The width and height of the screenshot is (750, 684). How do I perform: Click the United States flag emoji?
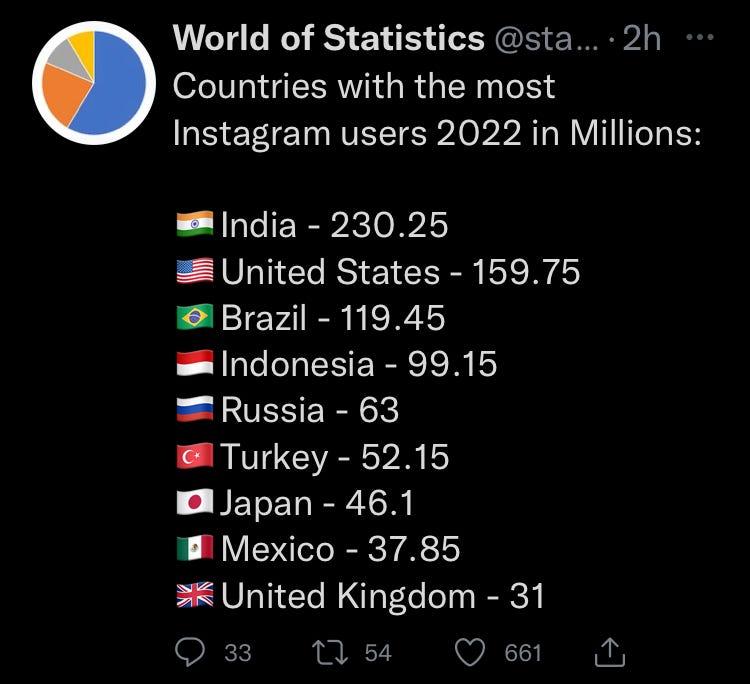coord(195,271)
